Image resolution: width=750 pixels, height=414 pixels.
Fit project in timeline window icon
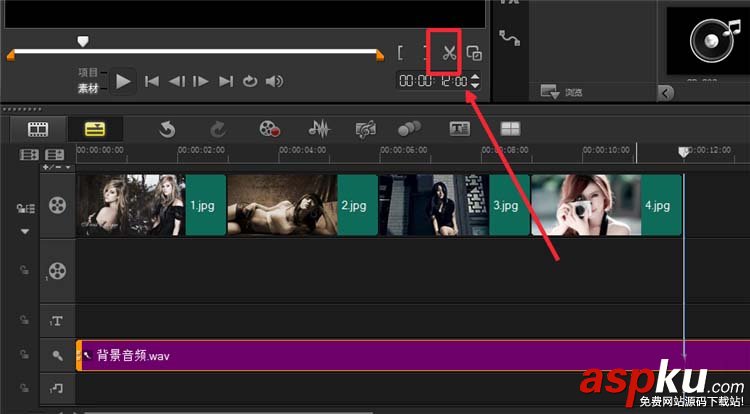point(55,155)
